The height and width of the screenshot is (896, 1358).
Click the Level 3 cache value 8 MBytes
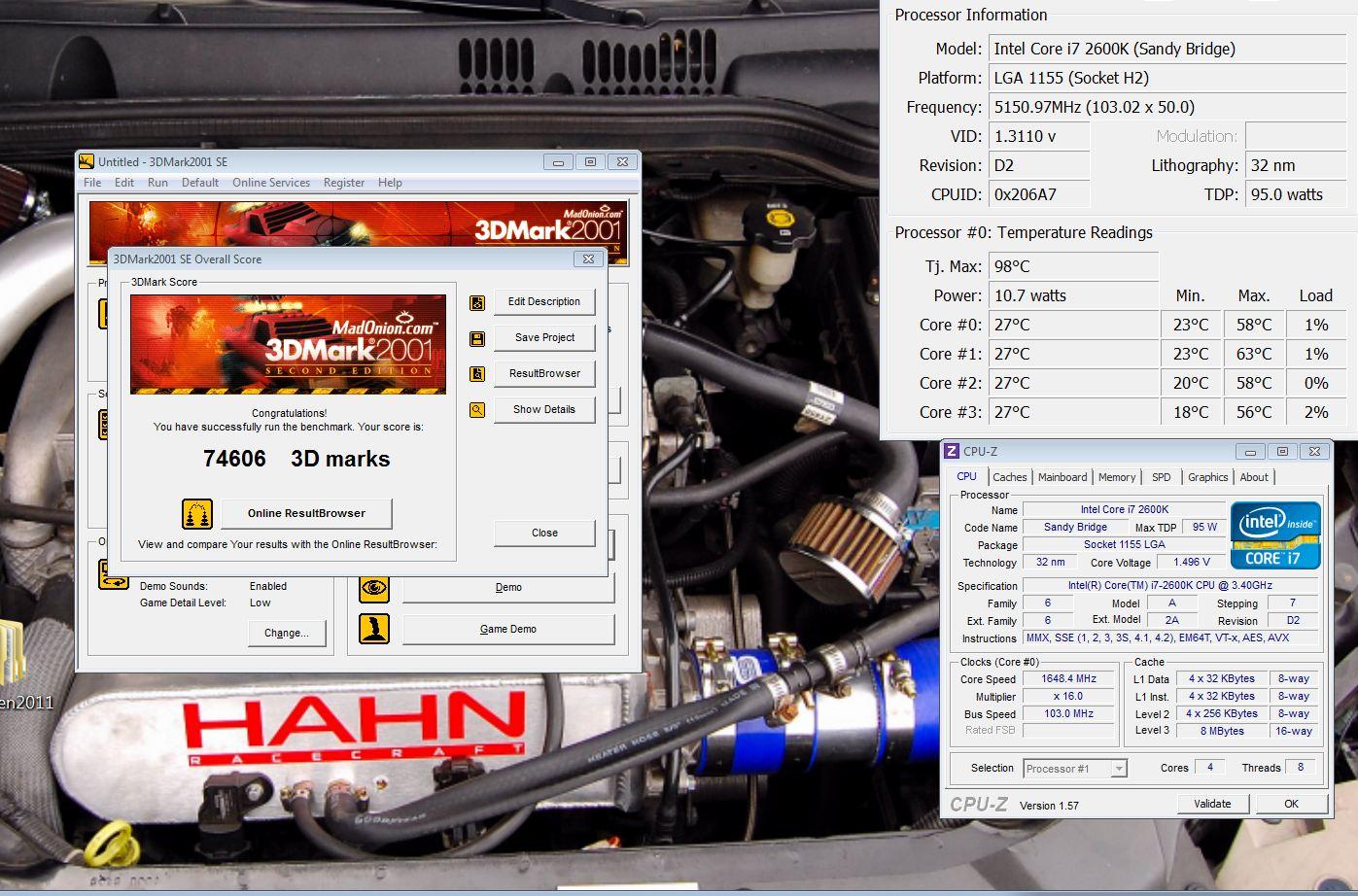(1222, 732)
